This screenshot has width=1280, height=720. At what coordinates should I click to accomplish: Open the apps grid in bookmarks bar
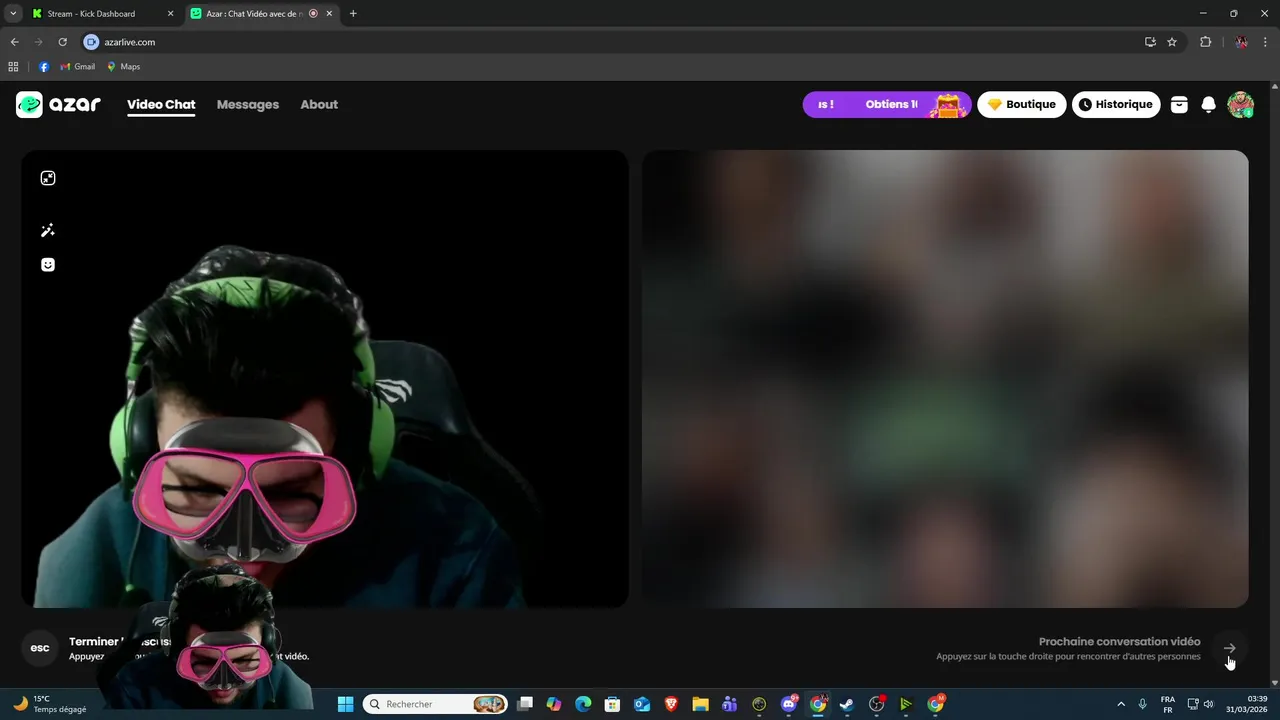point(13,67)
